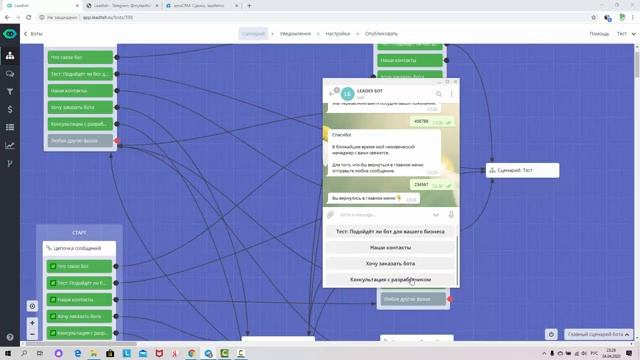Switch to the second browser tab

pos(122,6)
